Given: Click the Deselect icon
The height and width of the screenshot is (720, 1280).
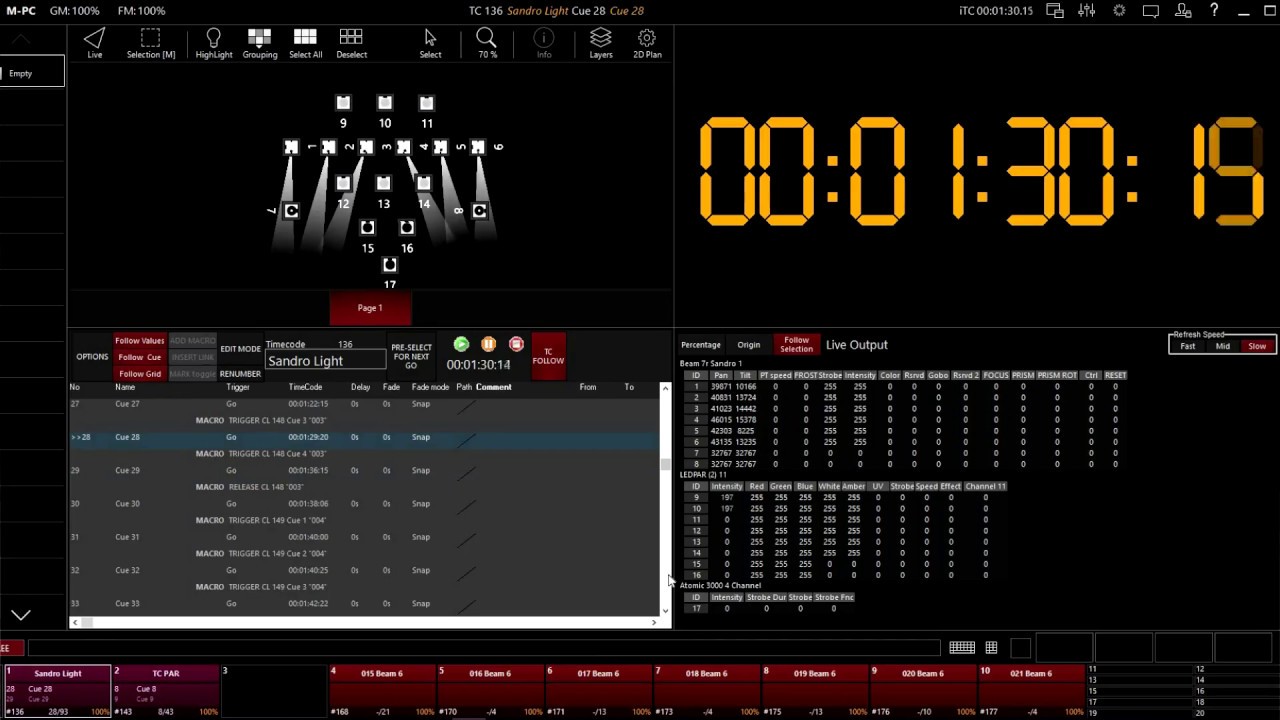Looking at the screenshot, I should pyautogui.click(x=351, y=43).
